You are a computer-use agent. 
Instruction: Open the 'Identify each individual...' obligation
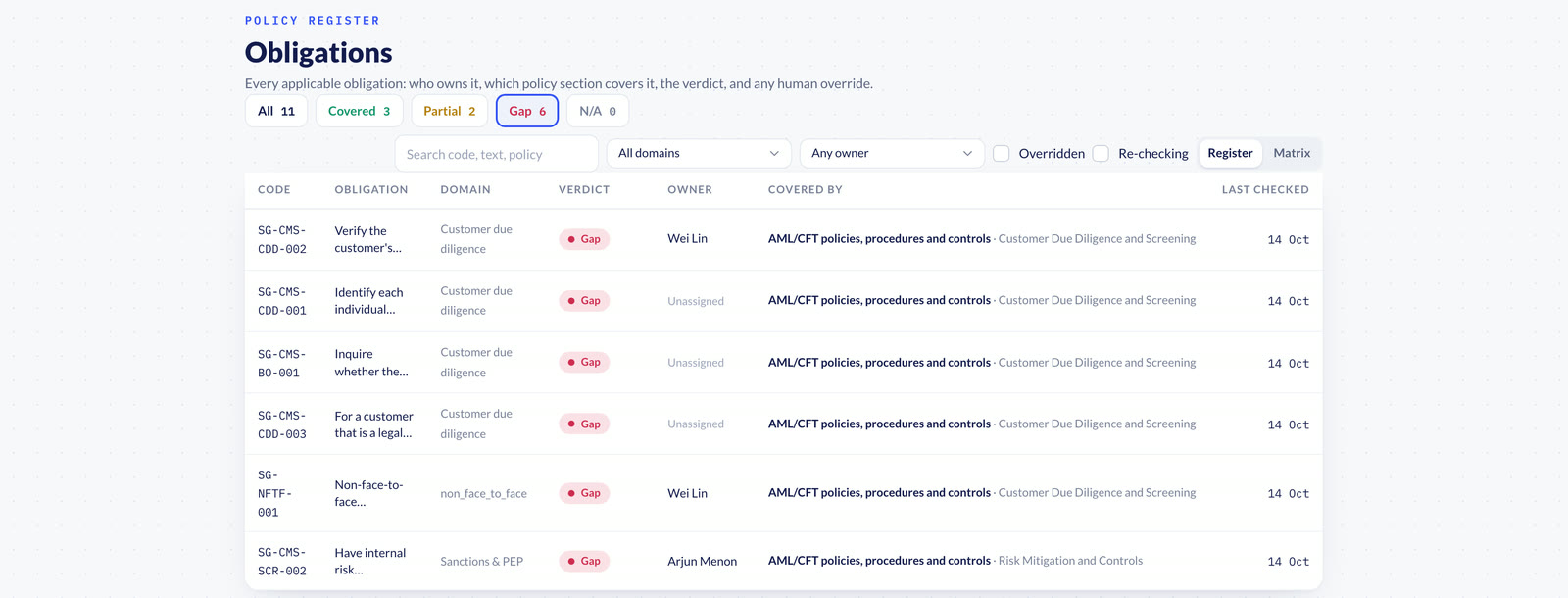pyautogui.click(x=369, y=301)
